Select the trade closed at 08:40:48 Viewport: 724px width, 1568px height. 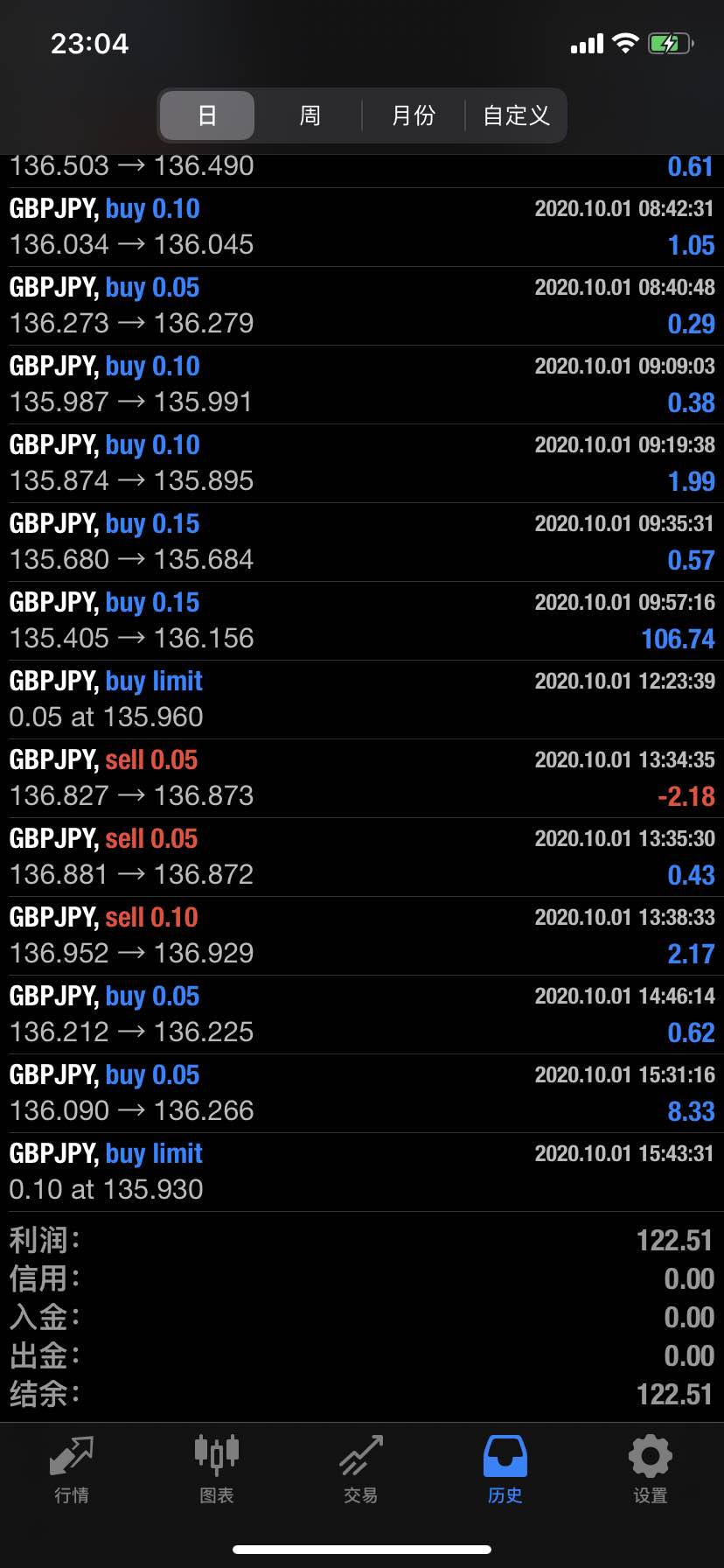pyautogui.click(x=362, y=306)
